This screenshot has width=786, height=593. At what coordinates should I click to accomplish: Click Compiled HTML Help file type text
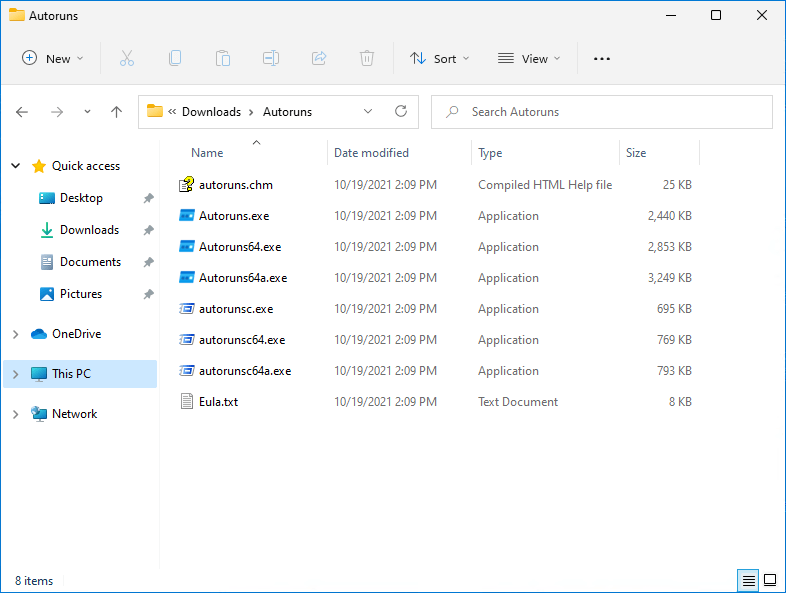[x=545, y=184]
